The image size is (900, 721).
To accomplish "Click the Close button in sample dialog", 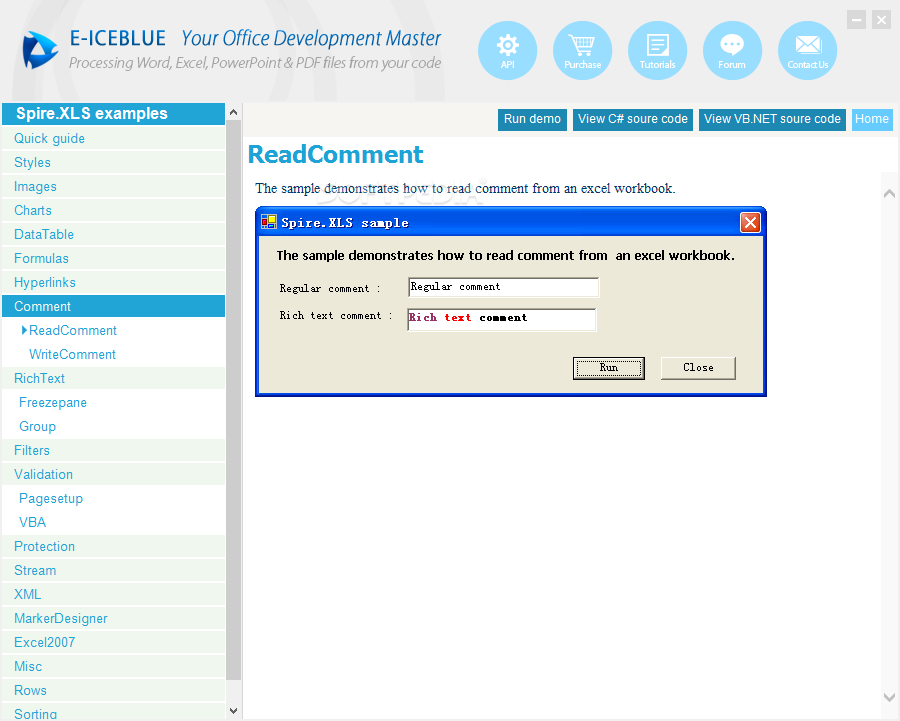I will [x=698, y=368].
